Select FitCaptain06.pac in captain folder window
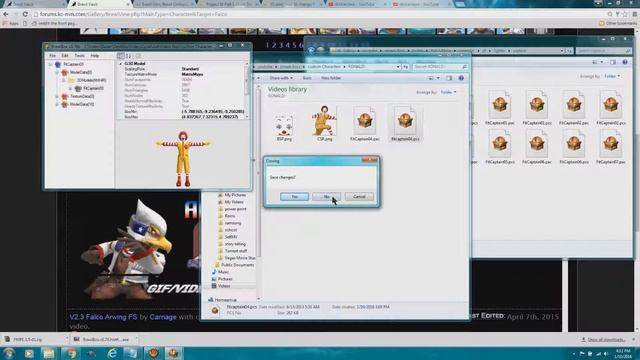The image size is (640, 360). (x=536, y=147)
